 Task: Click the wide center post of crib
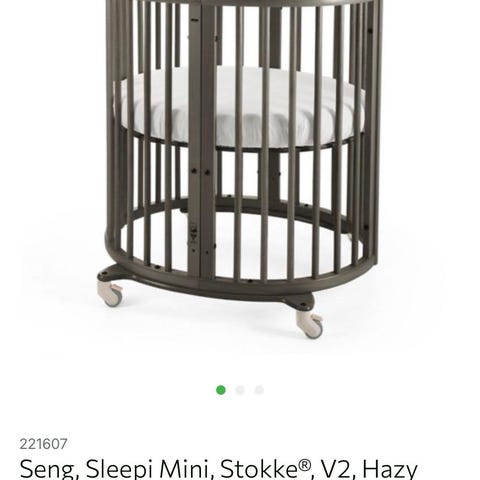coord(202,140)
